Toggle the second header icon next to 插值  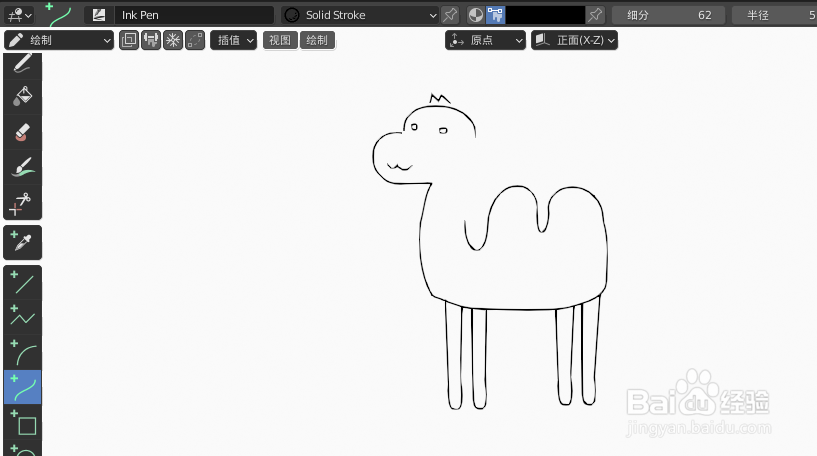[151, 40]
